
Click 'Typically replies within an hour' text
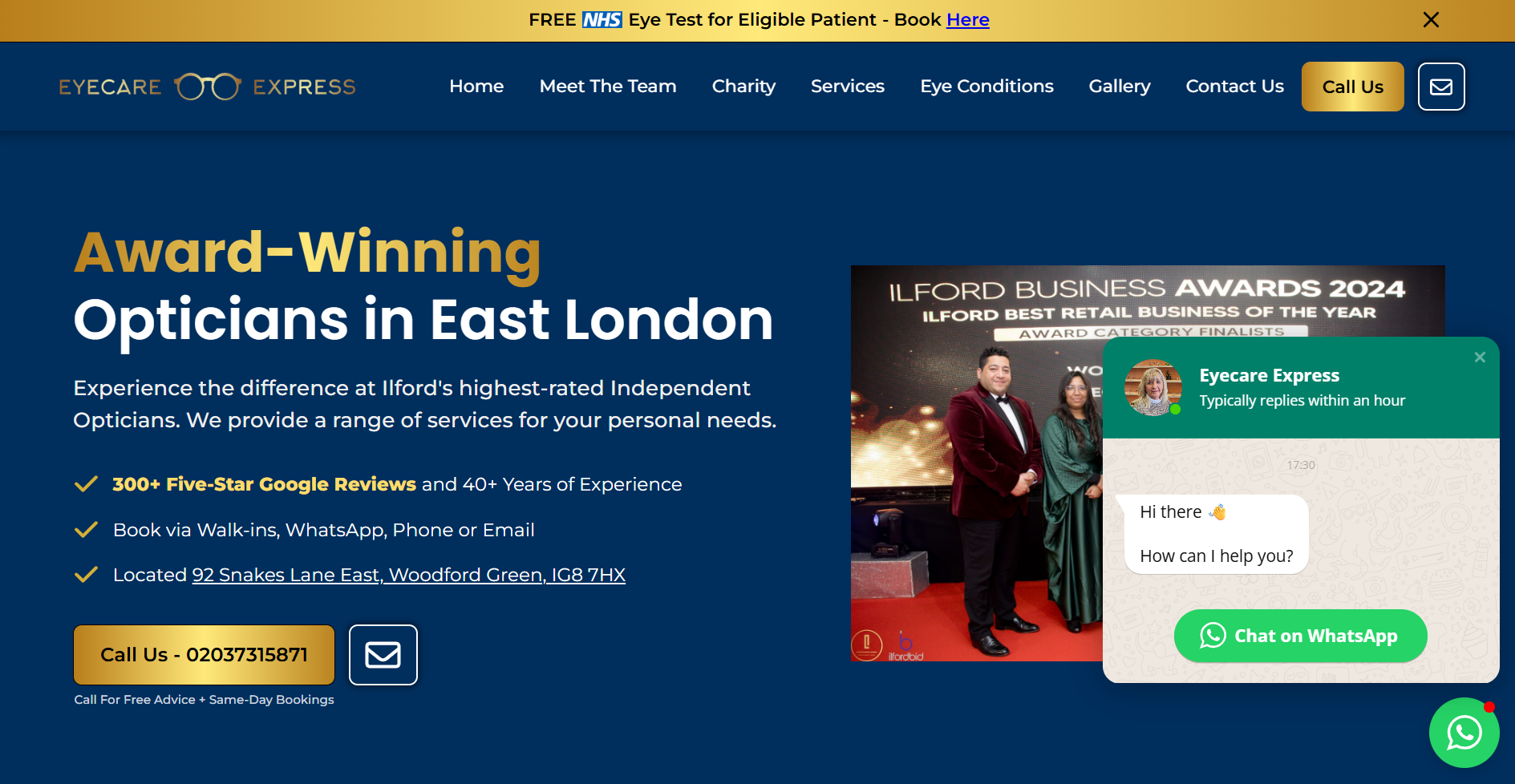point(1302,400)
